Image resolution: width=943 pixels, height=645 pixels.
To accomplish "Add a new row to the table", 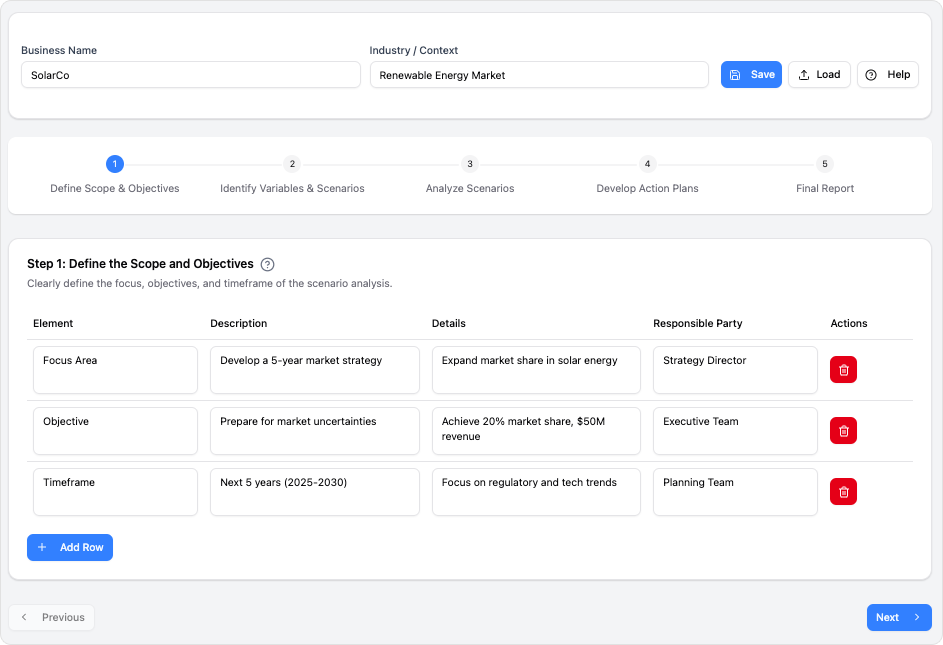I will 70,548.
